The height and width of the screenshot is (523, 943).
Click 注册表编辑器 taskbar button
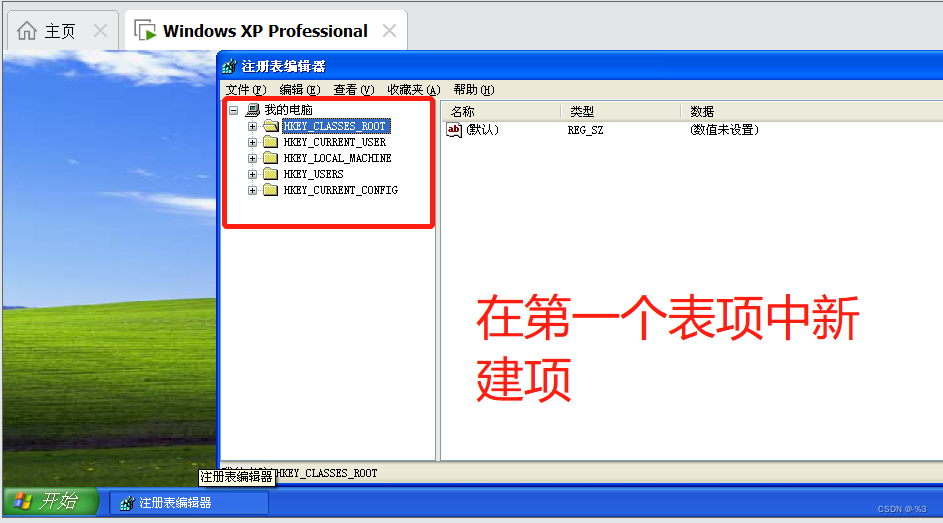[189, 503]
